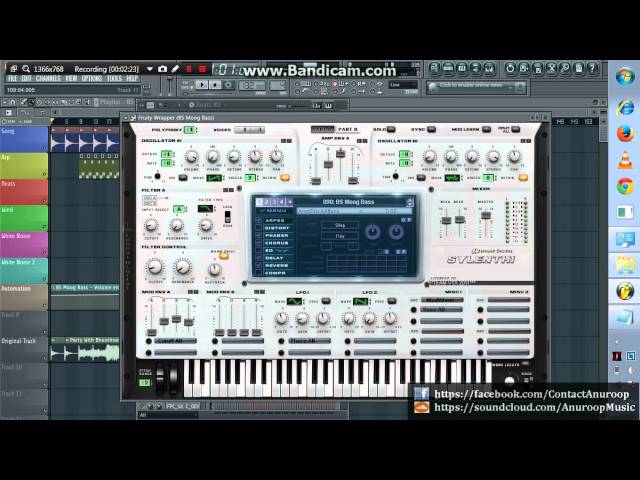Open the VIEW menu

71,78
